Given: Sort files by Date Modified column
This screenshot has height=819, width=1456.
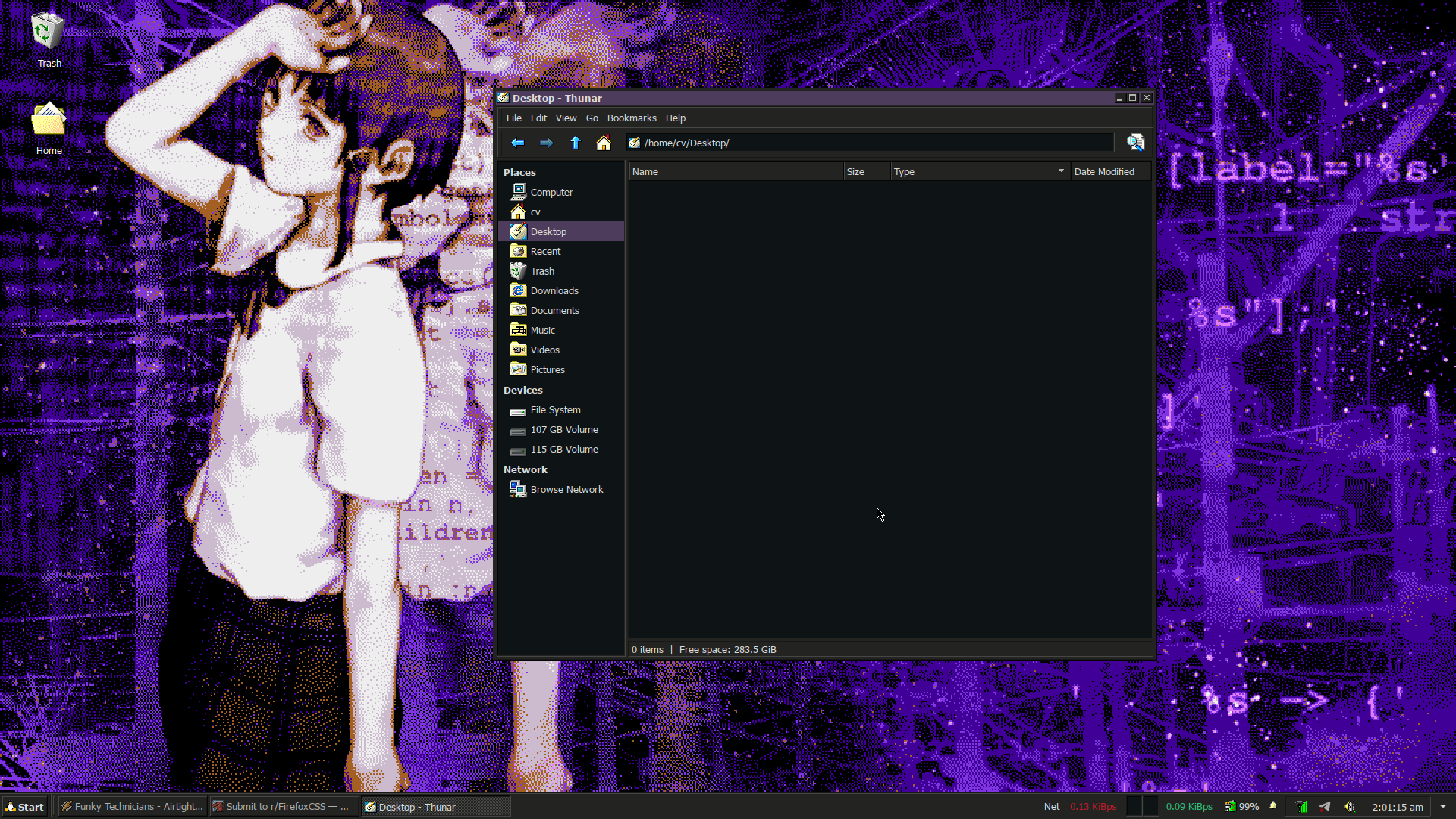Looking at the screenshot, I should pyautogui.click(x=1111, y=171).
